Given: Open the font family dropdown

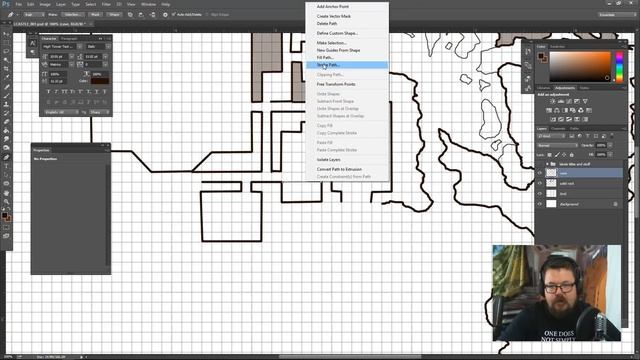Looking at the screenshot, I should pyautogui.click(x=80, y=47).
